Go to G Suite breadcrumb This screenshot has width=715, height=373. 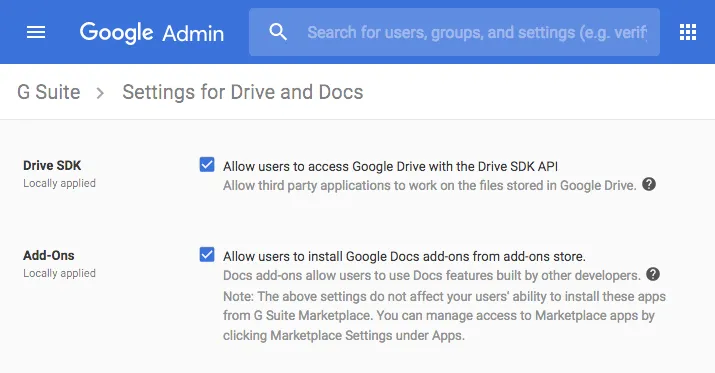[x=49, y=92]
